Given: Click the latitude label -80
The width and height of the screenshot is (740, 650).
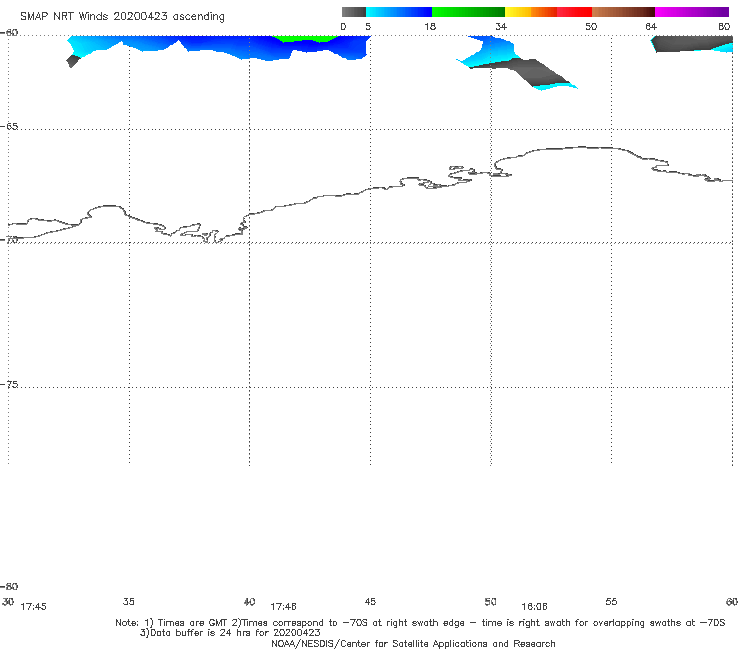Looking at the screenshot, I should click(9, 587).
